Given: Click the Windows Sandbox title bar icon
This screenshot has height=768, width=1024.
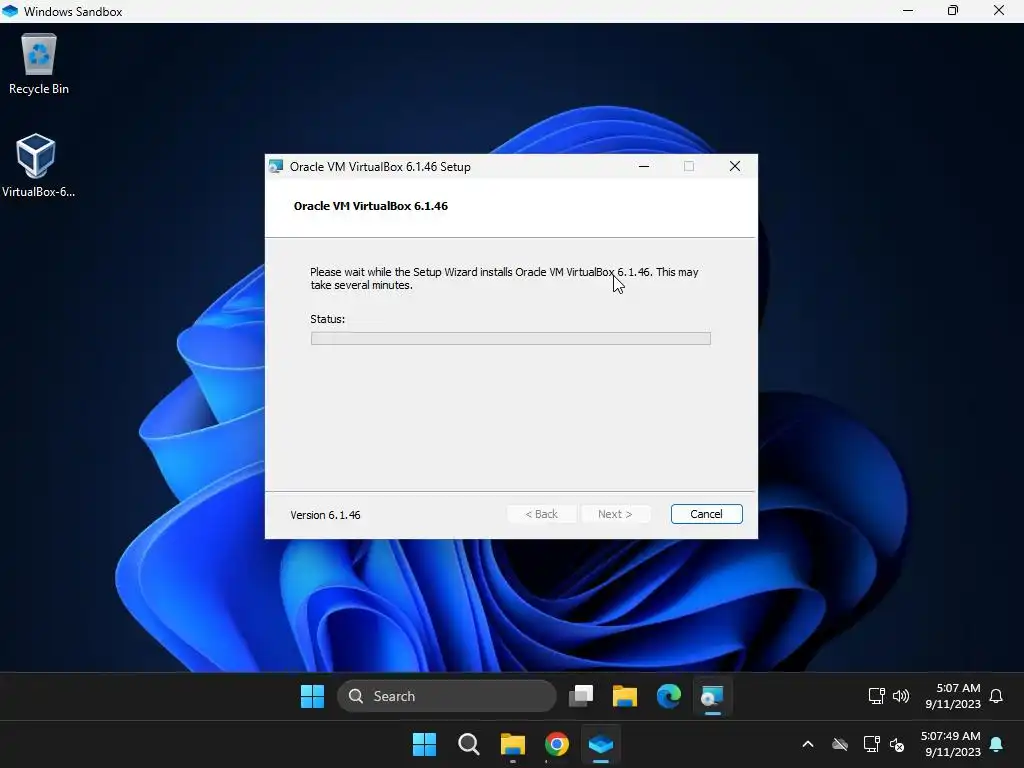Looking at the screenshot, I should [x=10, y=11].
